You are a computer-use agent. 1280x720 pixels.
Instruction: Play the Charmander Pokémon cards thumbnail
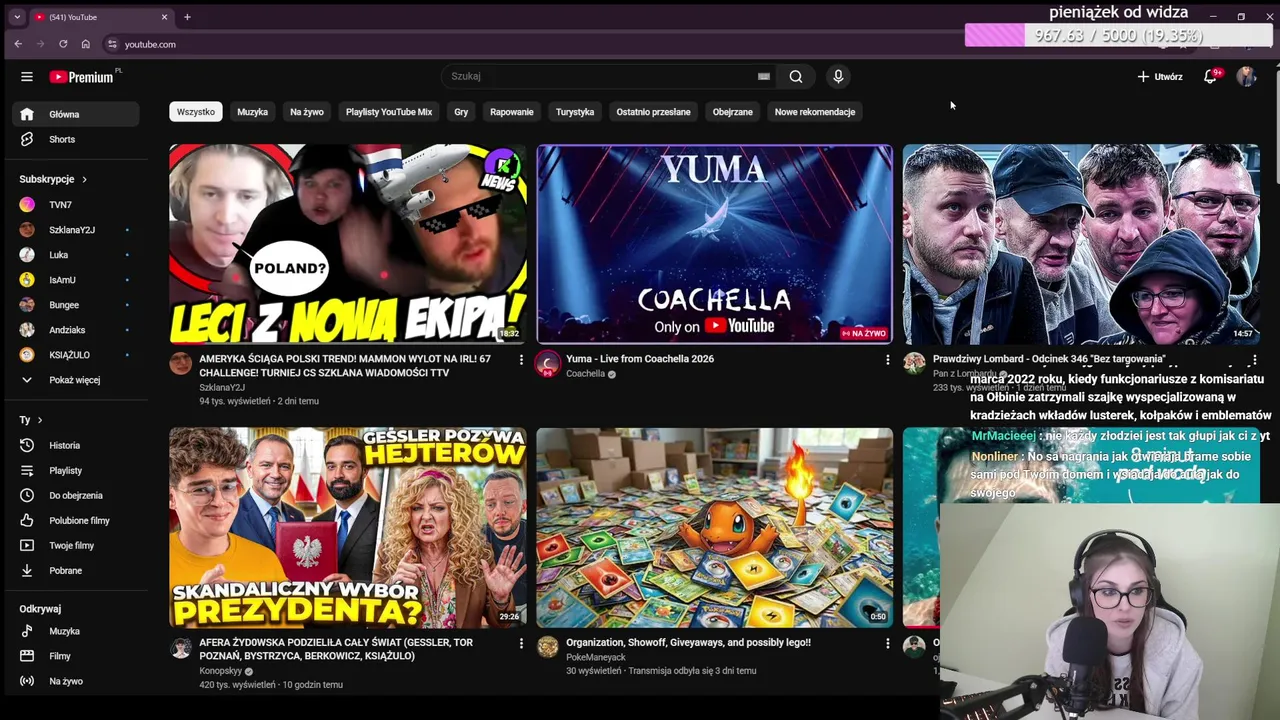click(x=714, y=528)
